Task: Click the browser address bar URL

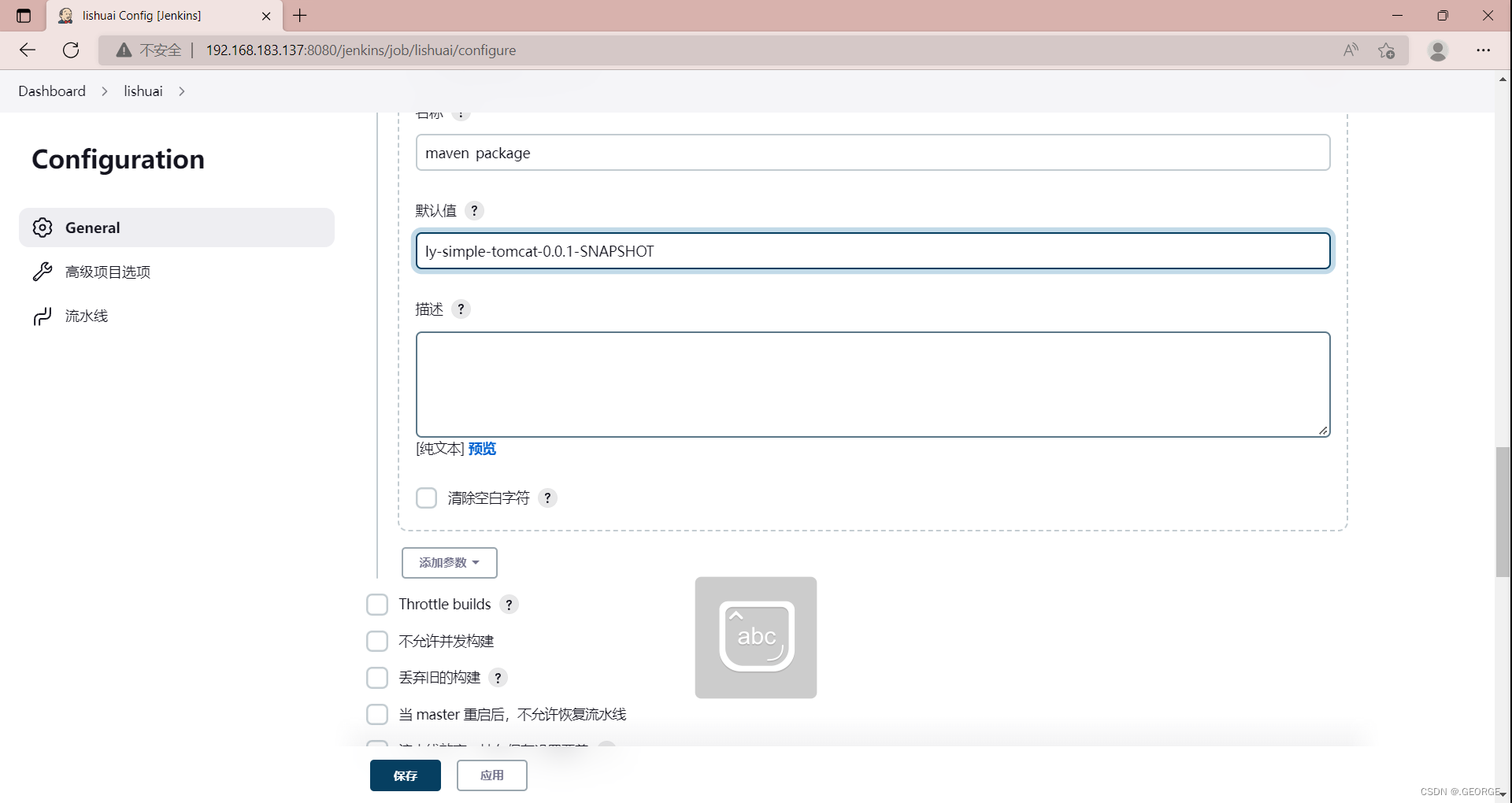Action: point(361,50)
